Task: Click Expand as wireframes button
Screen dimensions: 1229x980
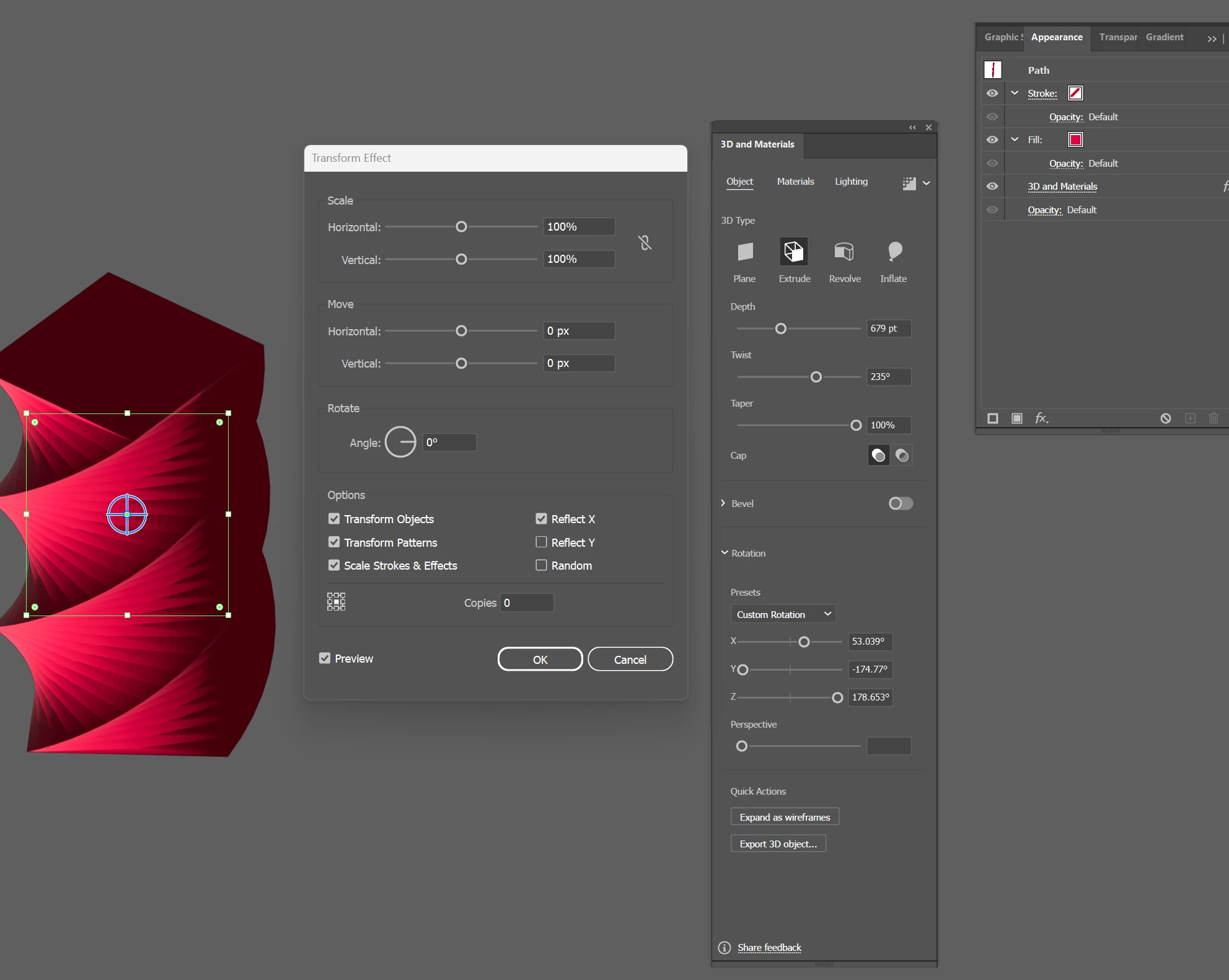Action: (x=785, y=817)
